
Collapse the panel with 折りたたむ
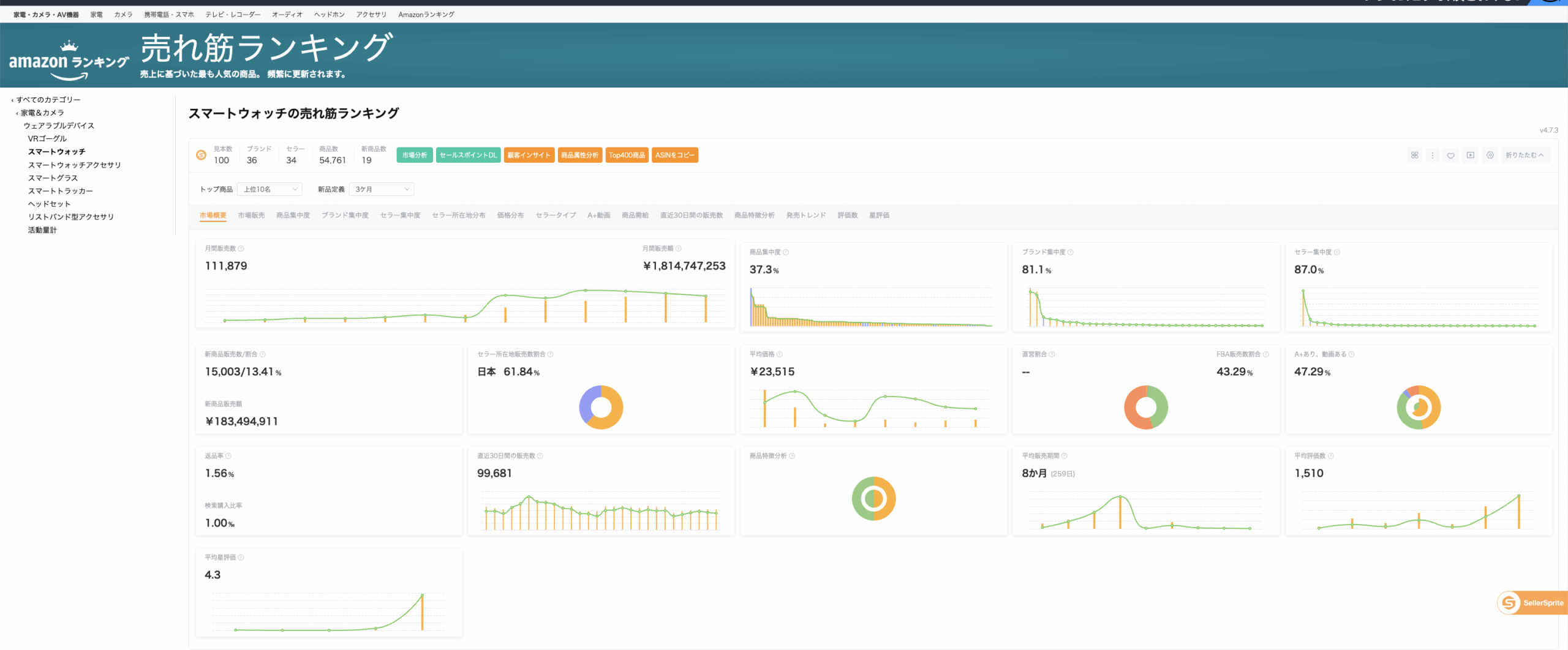click(1525, 155)
